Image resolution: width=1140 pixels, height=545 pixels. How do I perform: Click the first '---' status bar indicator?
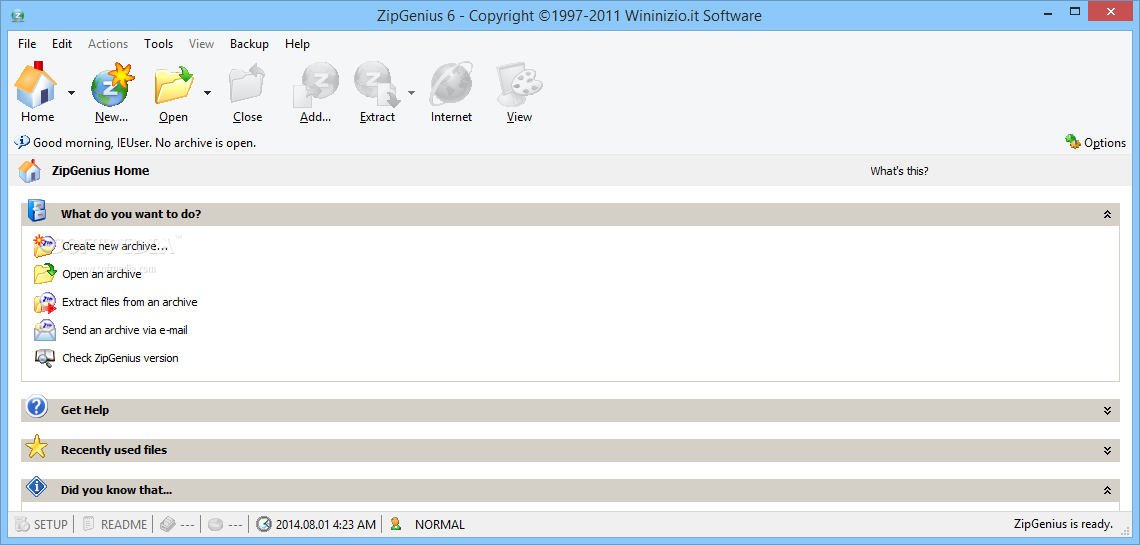pos(177,524)
